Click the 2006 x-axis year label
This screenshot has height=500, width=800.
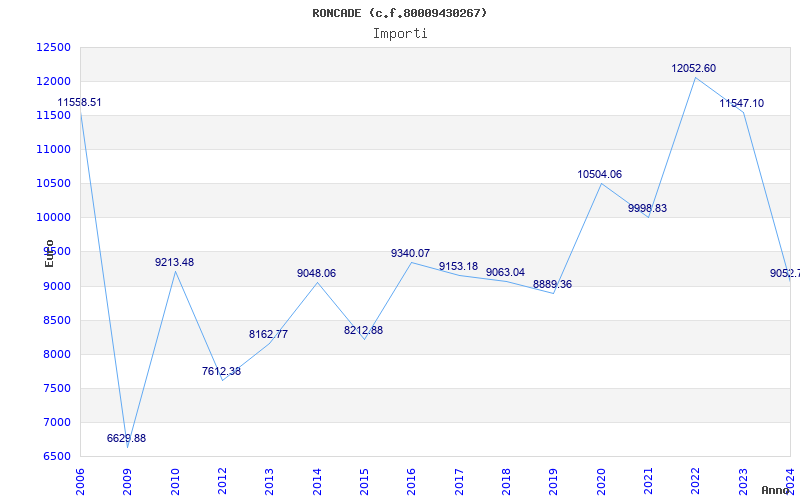click(x=80, y=482)
